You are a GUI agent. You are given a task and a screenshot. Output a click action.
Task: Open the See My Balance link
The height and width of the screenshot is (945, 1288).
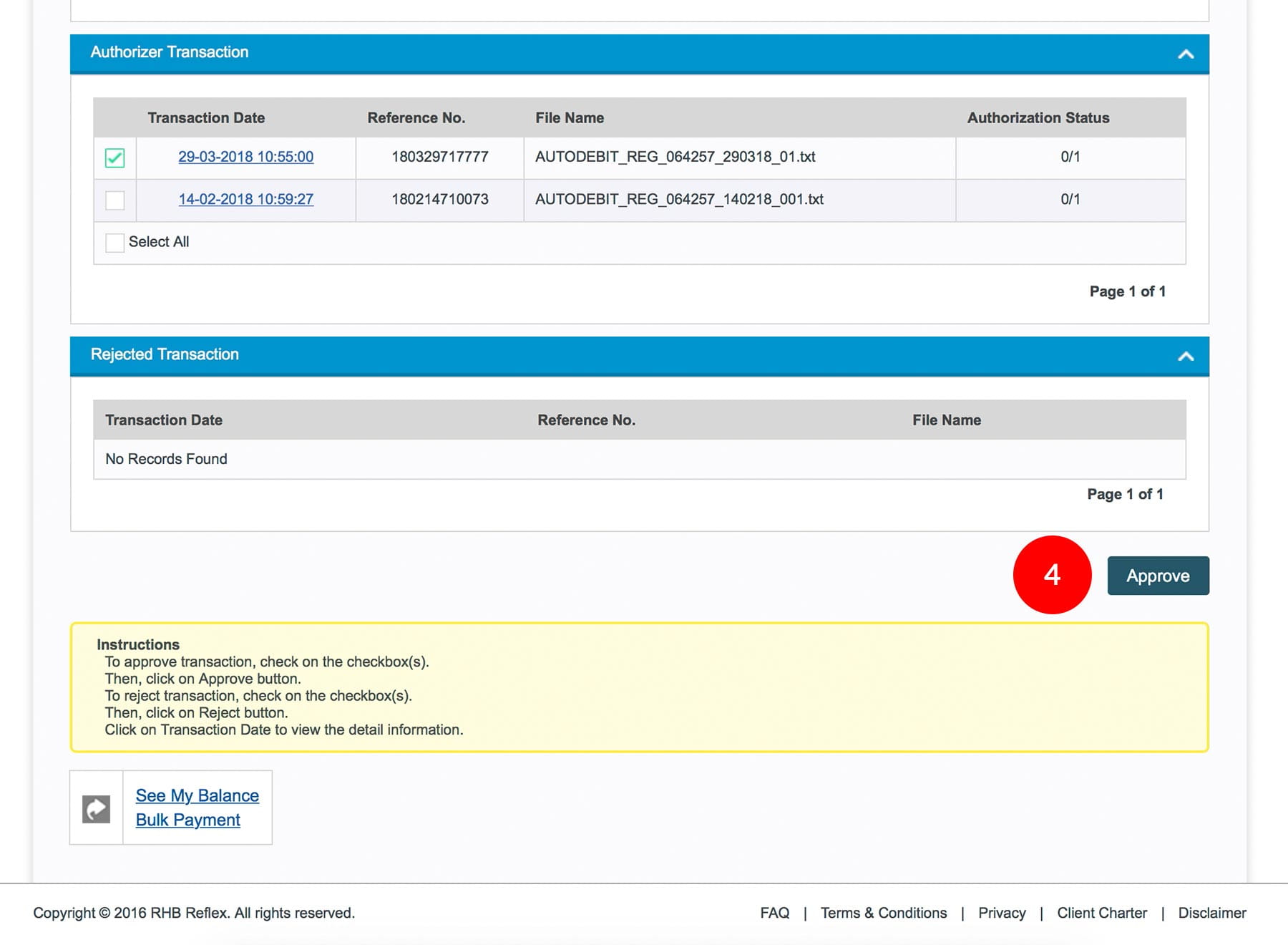coord(197,795)
